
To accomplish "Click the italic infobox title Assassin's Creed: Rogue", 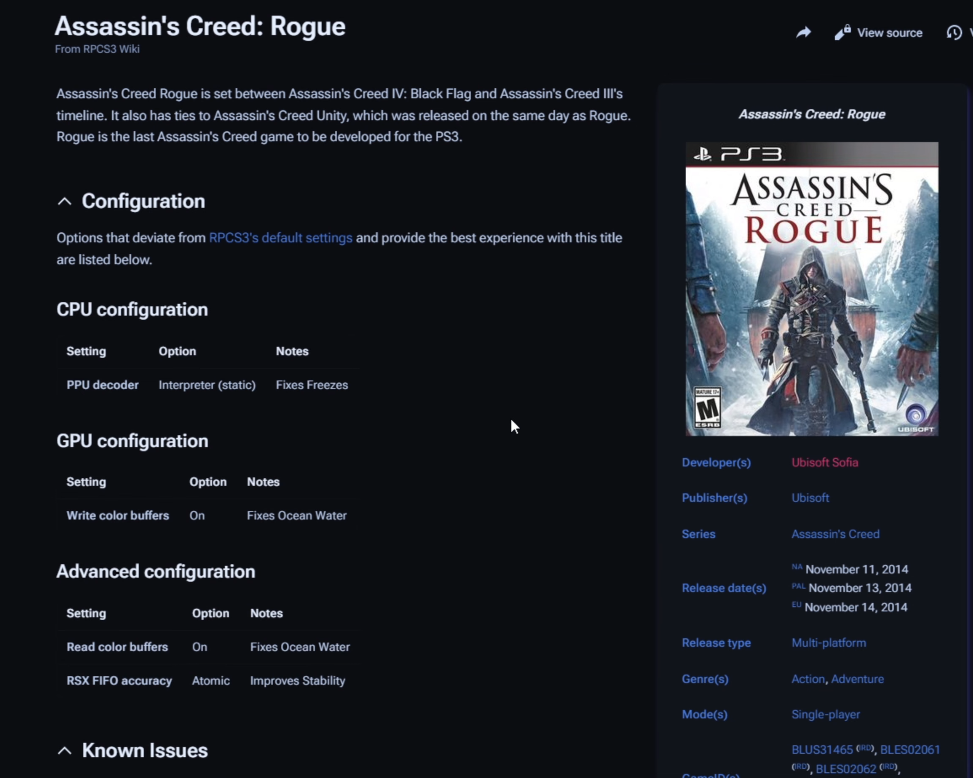I will coord(812,114).
